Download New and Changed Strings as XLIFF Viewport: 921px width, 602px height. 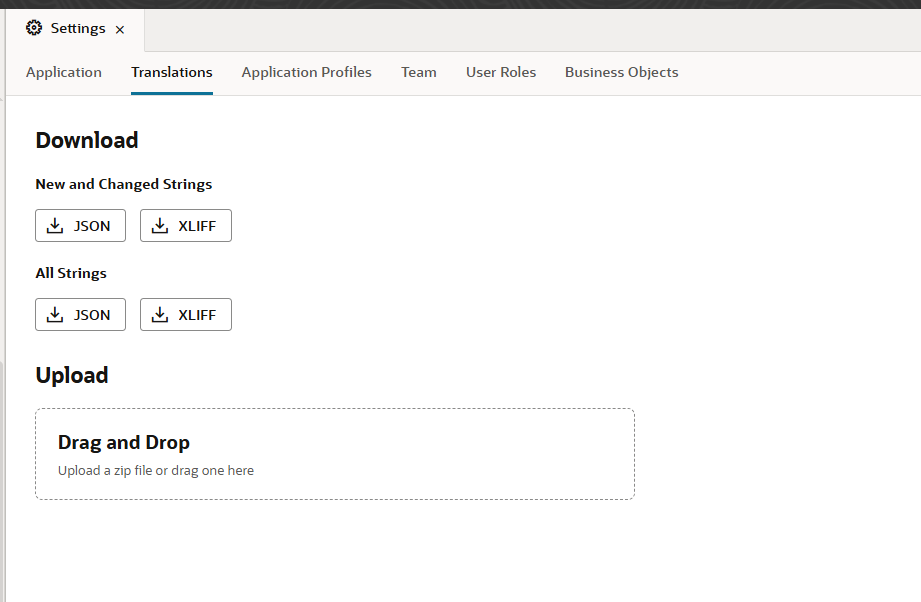(x=186, y=226)
